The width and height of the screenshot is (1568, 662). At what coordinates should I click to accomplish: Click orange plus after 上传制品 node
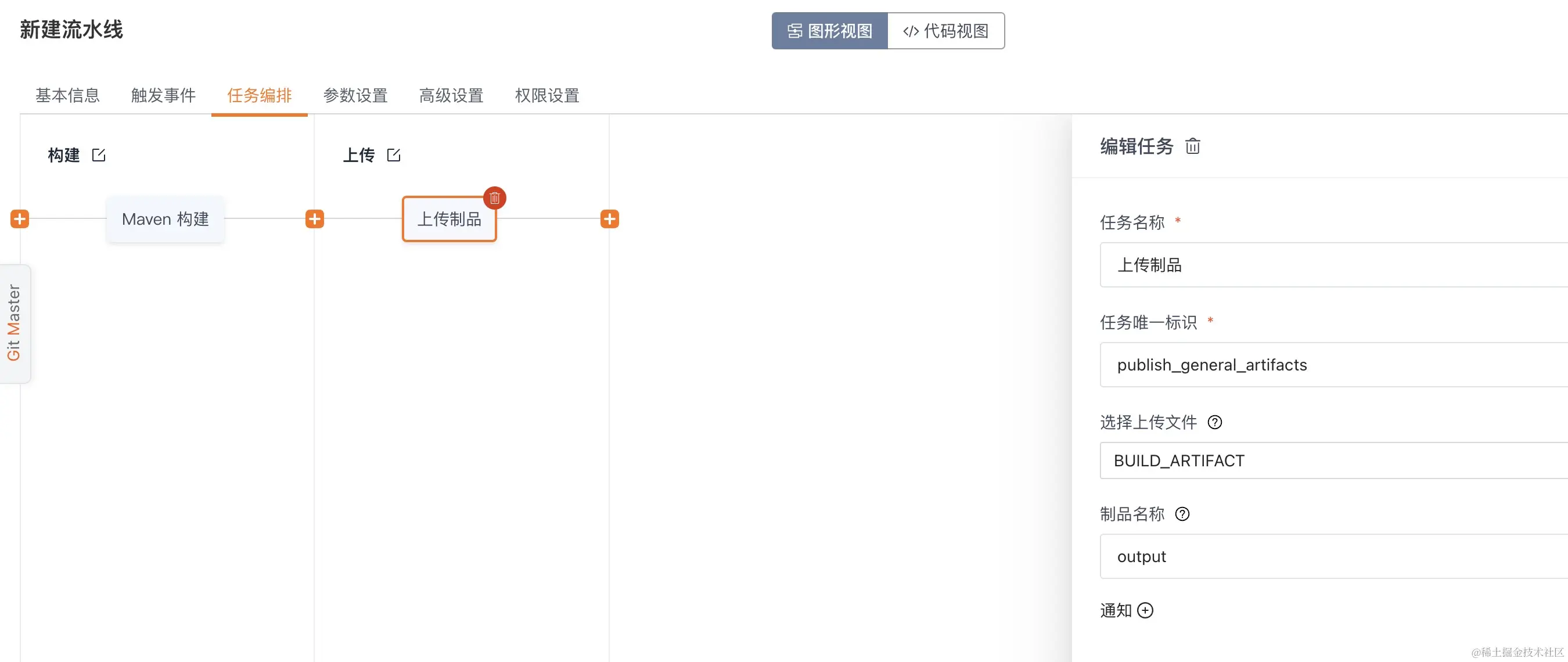coord(609,219)
